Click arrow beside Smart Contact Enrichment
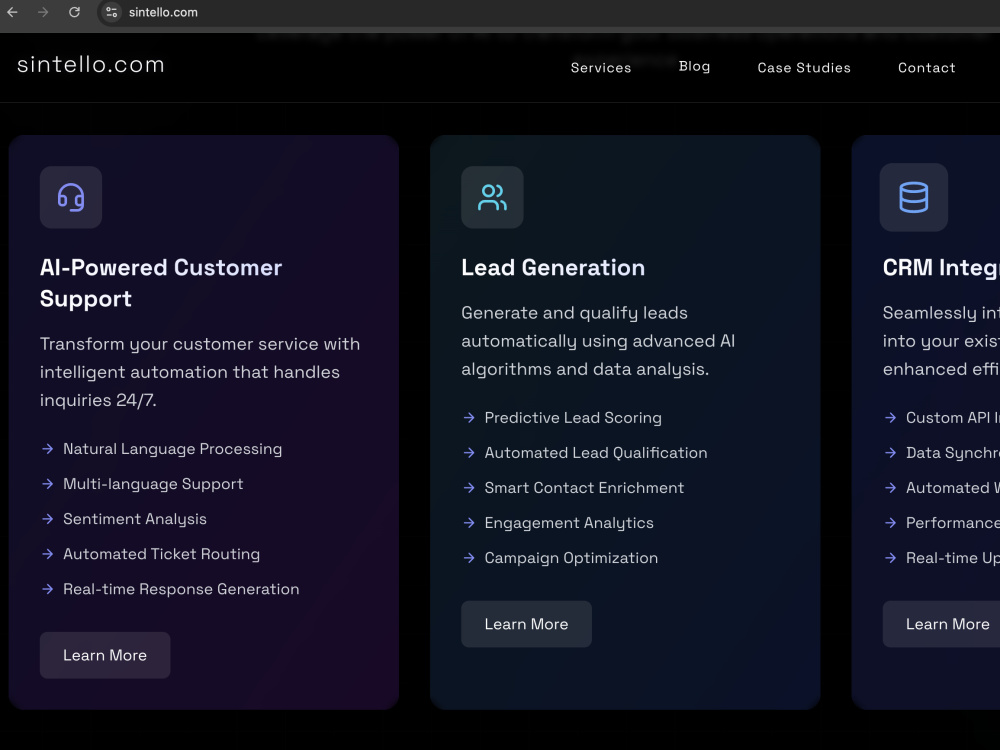 point(469,488)
